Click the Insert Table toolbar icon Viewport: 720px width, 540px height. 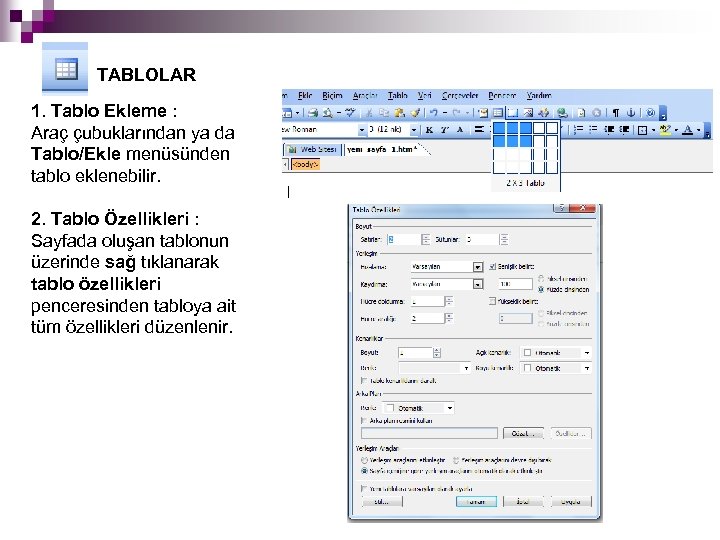pos(498,112)
